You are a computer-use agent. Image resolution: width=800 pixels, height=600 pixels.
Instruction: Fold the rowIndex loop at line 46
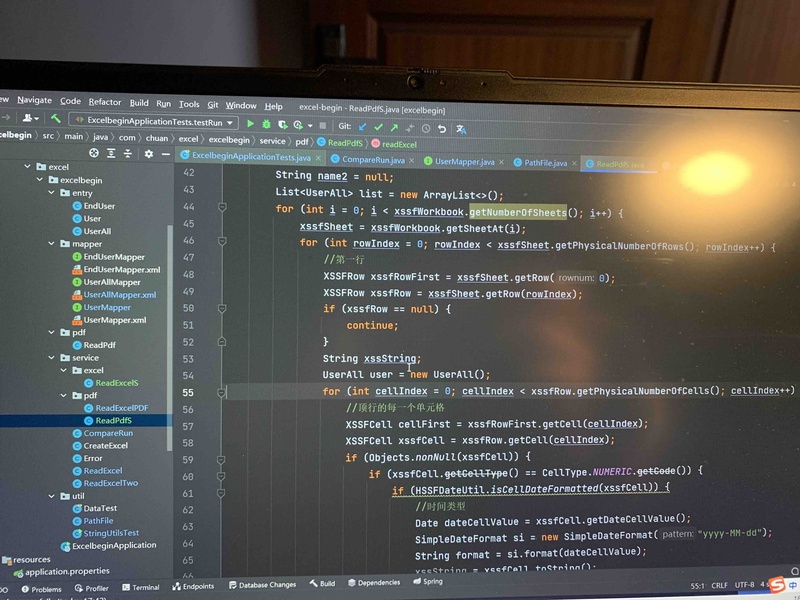(x=222, y=241)
